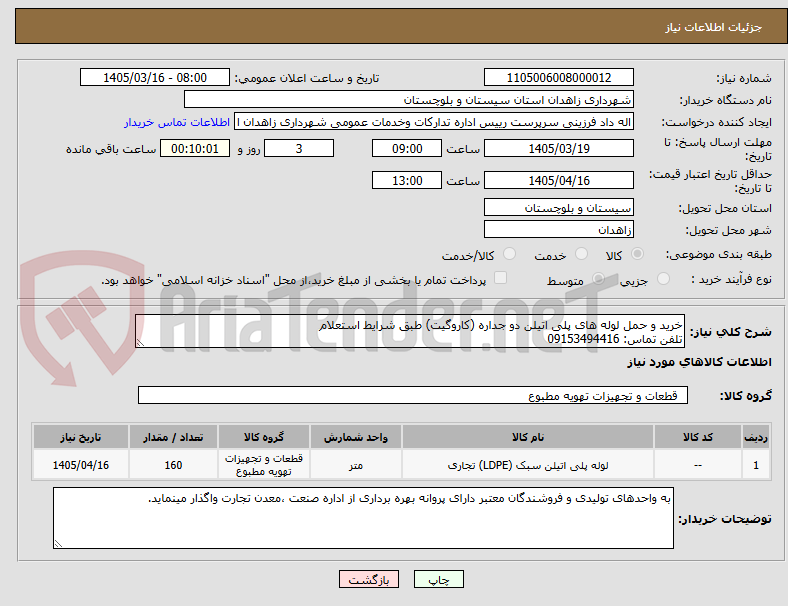The width and height of the screenshot is (788, 606).
Task: Click the کد کالا column header
Action: point(698,437)
